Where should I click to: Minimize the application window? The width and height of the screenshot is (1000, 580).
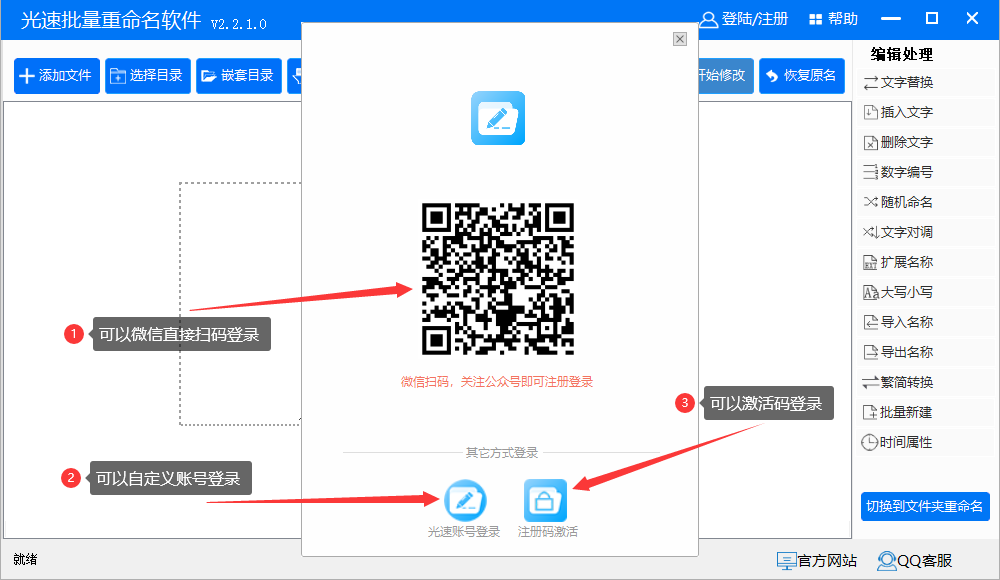(891, 19)
